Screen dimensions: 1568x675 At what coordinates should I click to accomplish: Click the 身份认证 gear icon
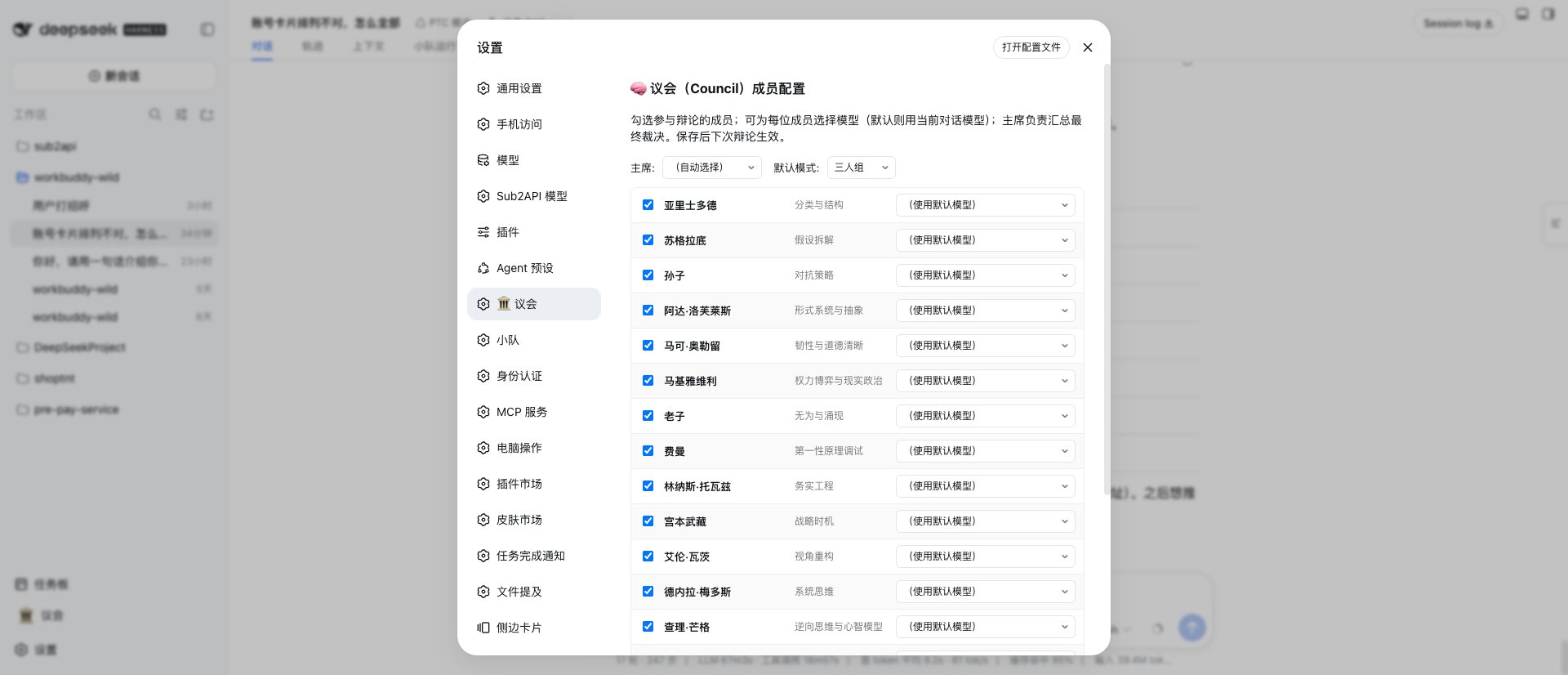483,376
